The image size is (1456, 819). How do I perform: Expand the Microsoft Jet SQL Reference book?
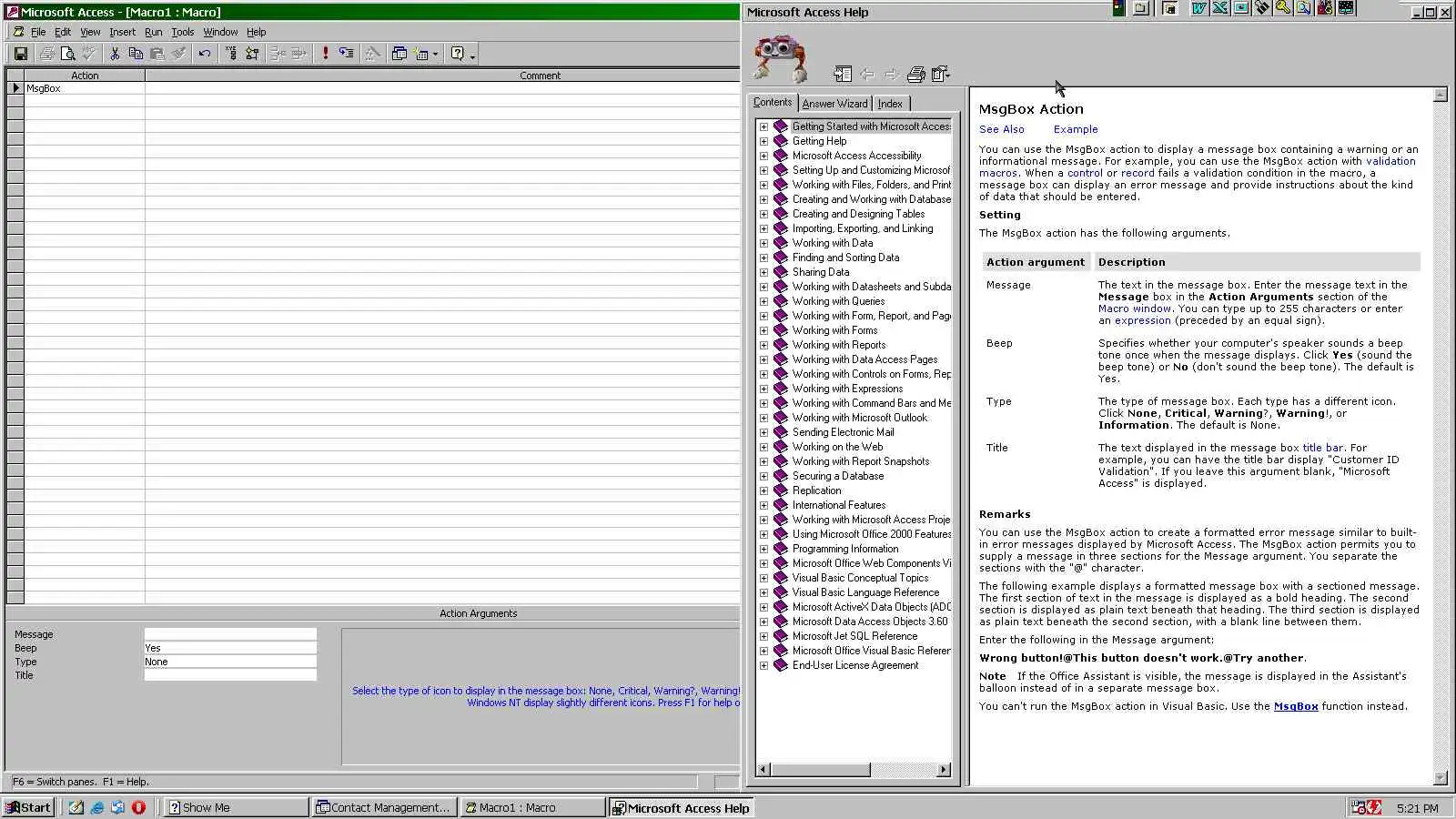tap(764, 636)
